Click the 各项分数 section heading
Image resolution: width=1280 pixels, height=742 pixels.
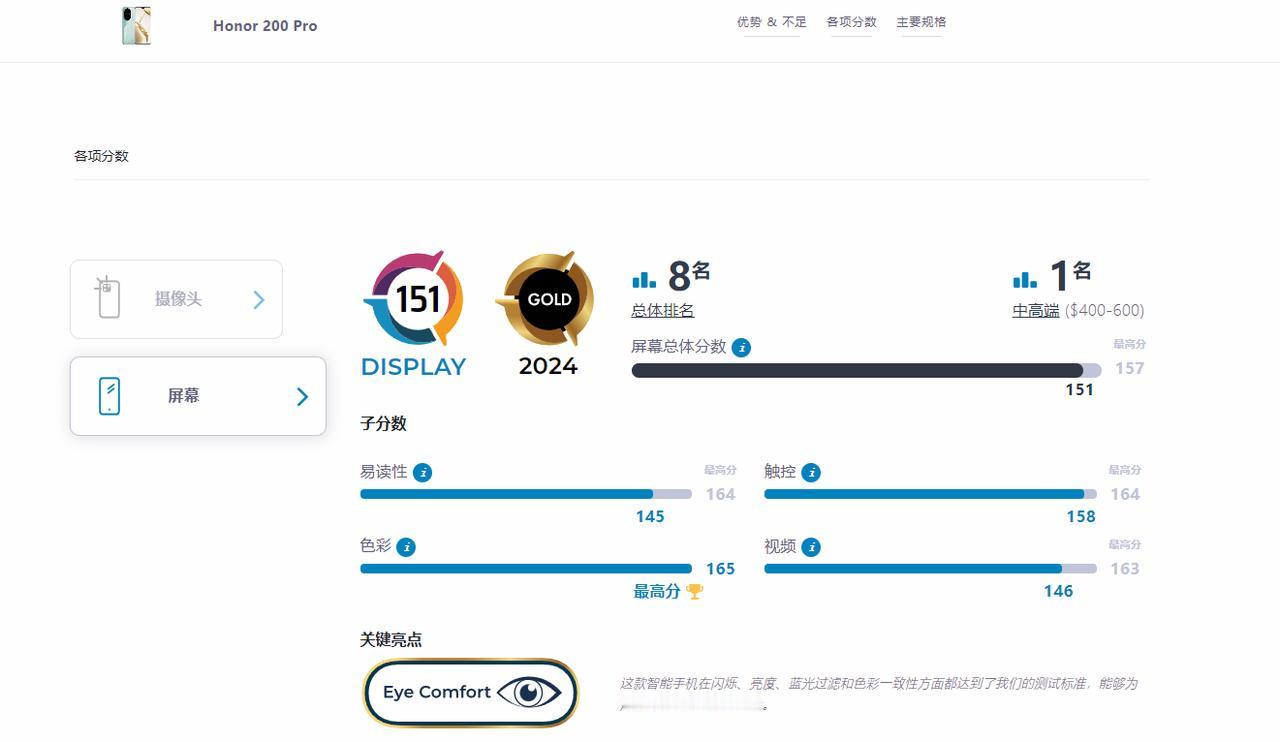tap(101, 156)
